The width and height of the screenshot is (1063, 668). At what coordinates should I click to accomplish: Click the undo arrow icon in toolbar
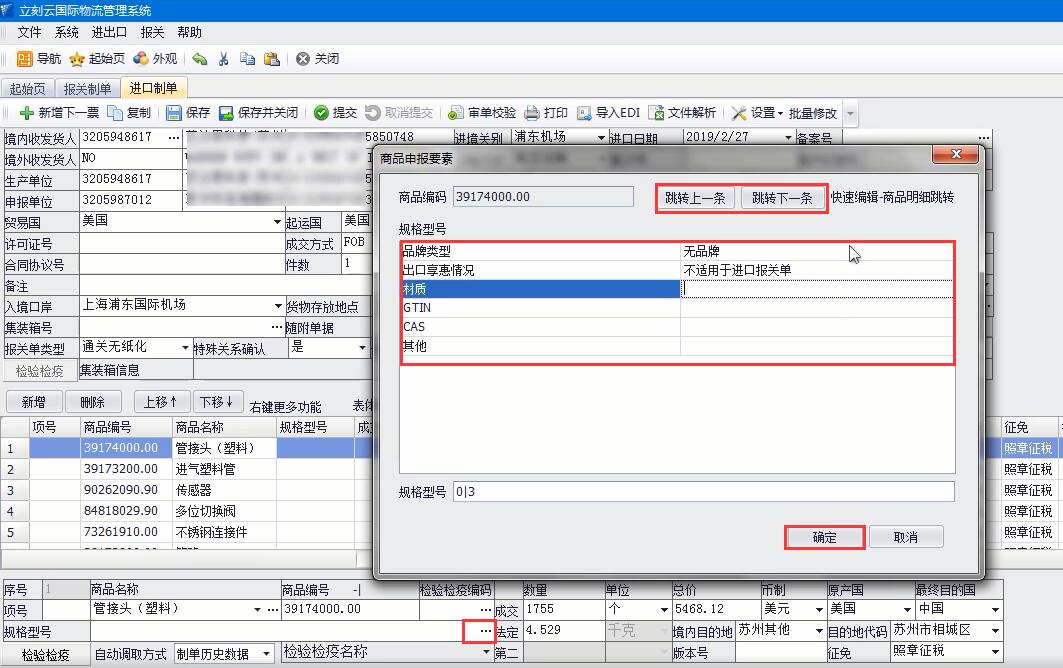200,59
